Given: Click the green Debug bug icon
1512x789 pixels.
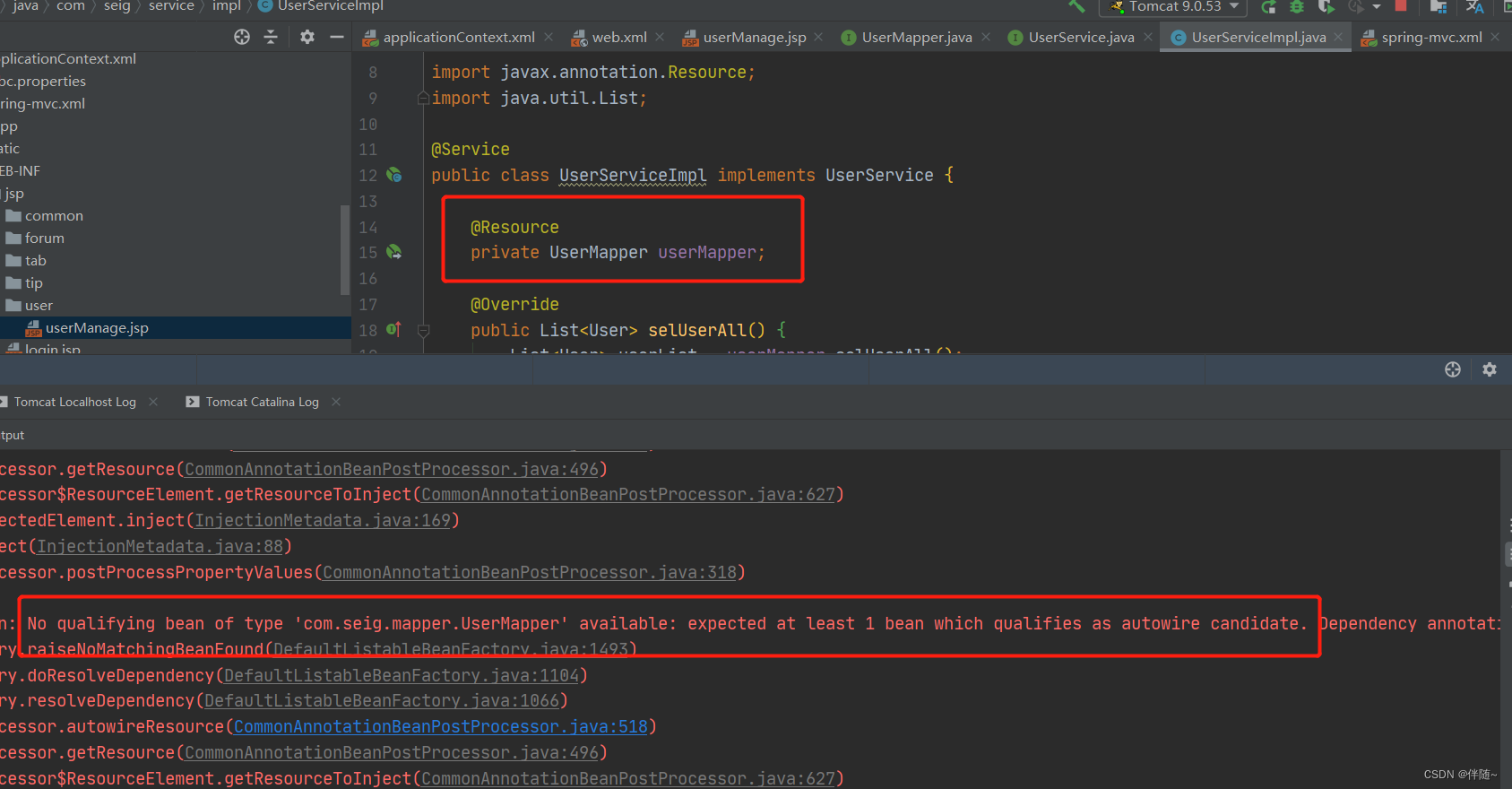Looking at the screenshot, I should pos(1297,7).
